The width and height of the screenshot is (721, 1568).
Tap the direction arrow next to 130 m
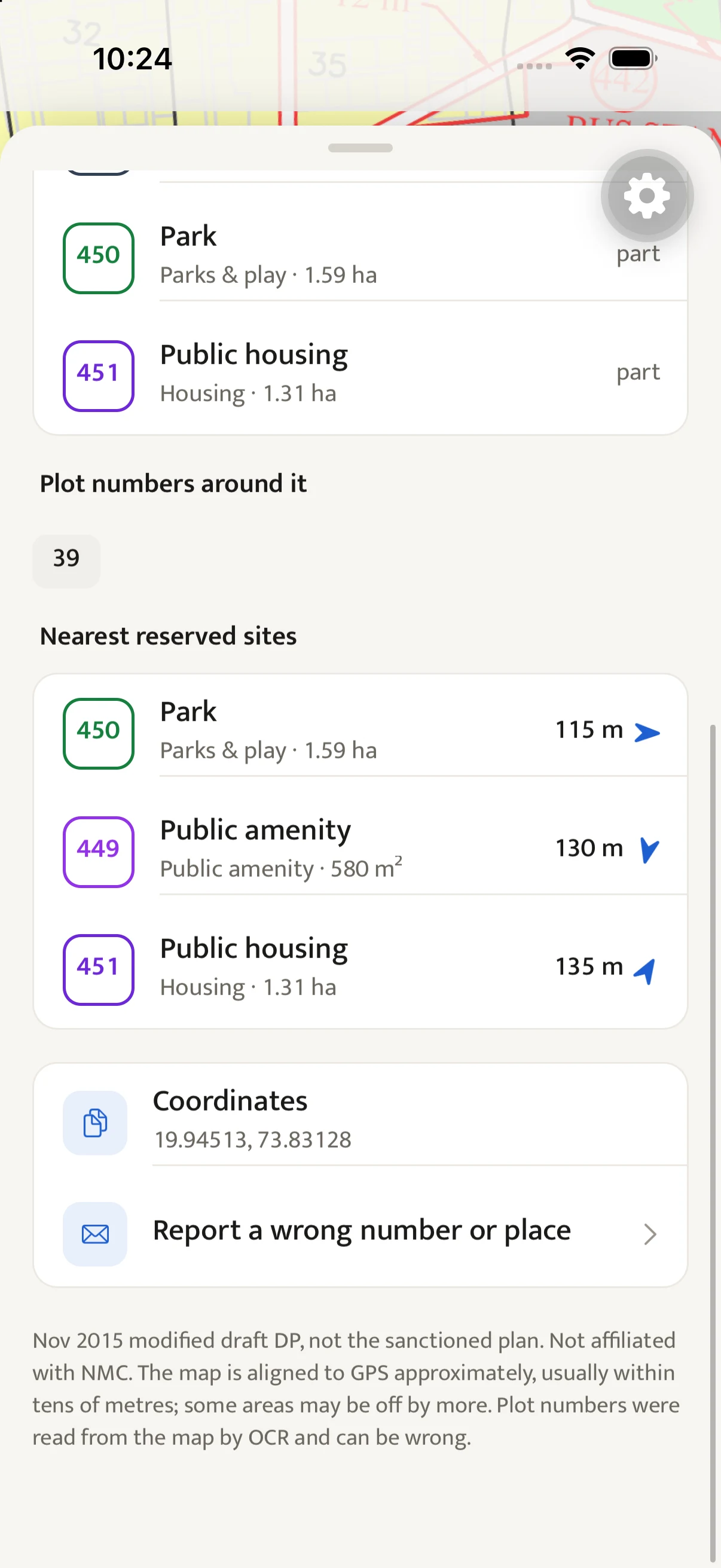(649, 850)
